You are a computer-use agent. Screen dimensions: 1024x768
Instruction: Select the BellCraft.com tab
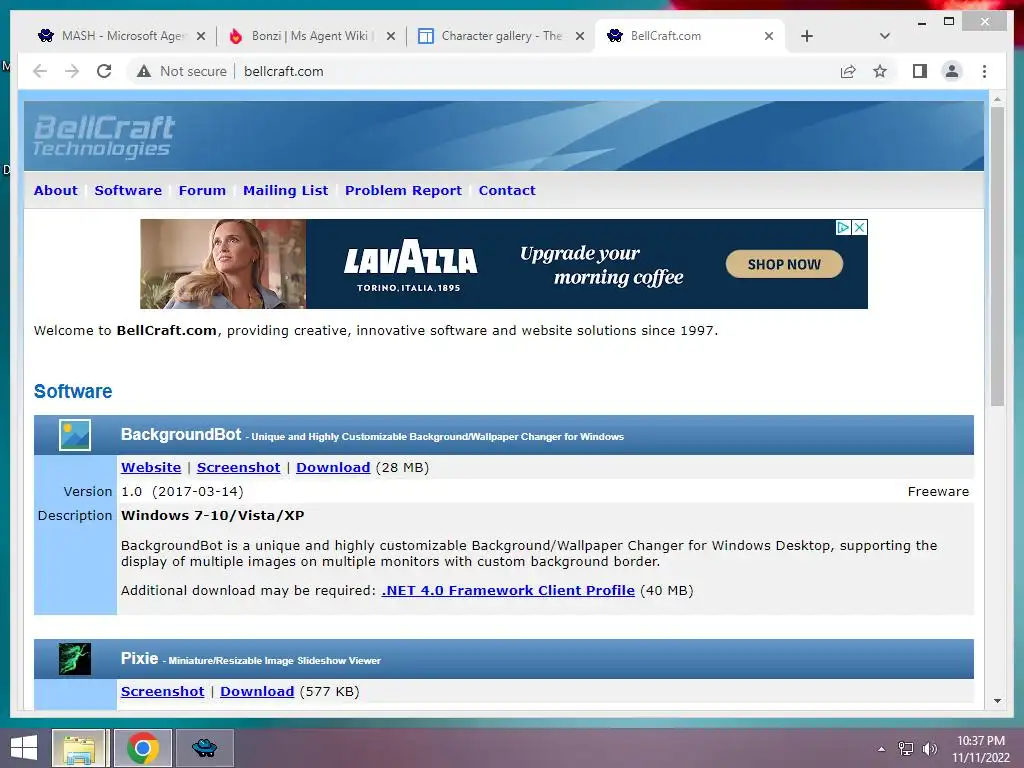click(690, 36)
